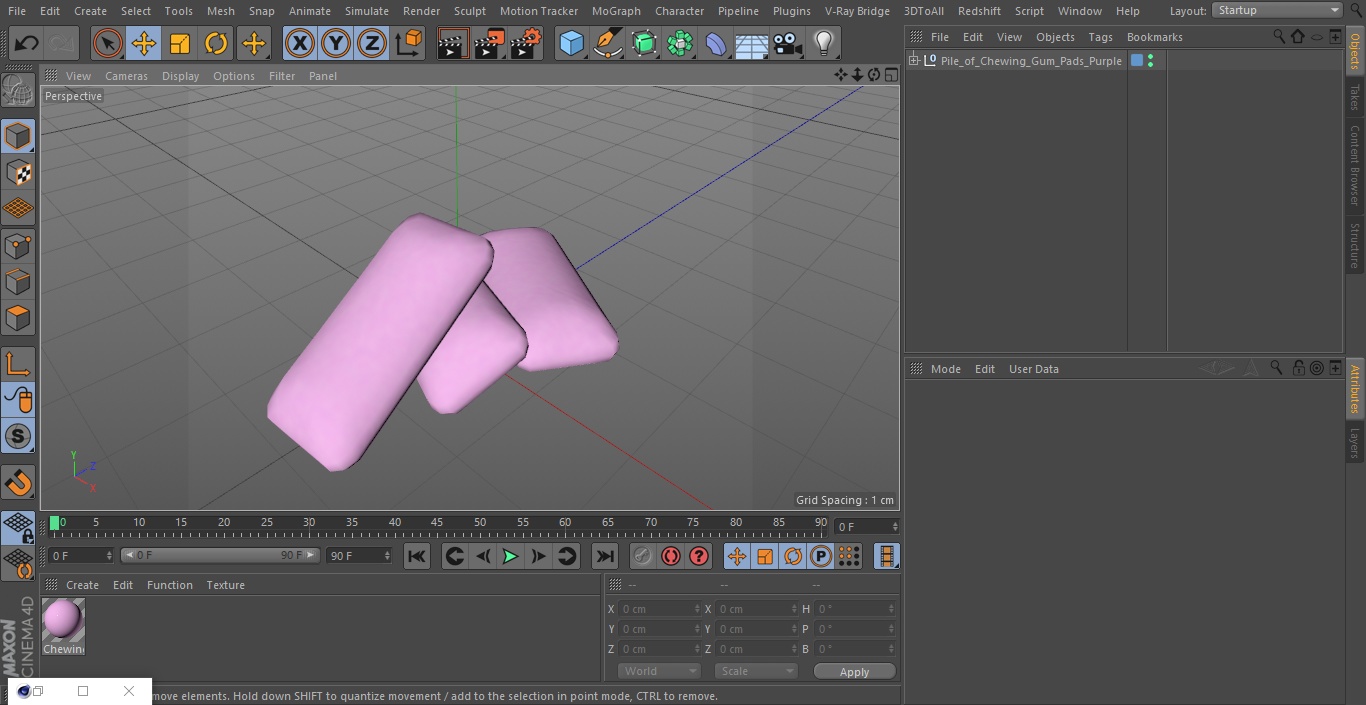Open the Spline Pen tool
The height and width of the screenshot is (705, 1366).
(607, 44)
